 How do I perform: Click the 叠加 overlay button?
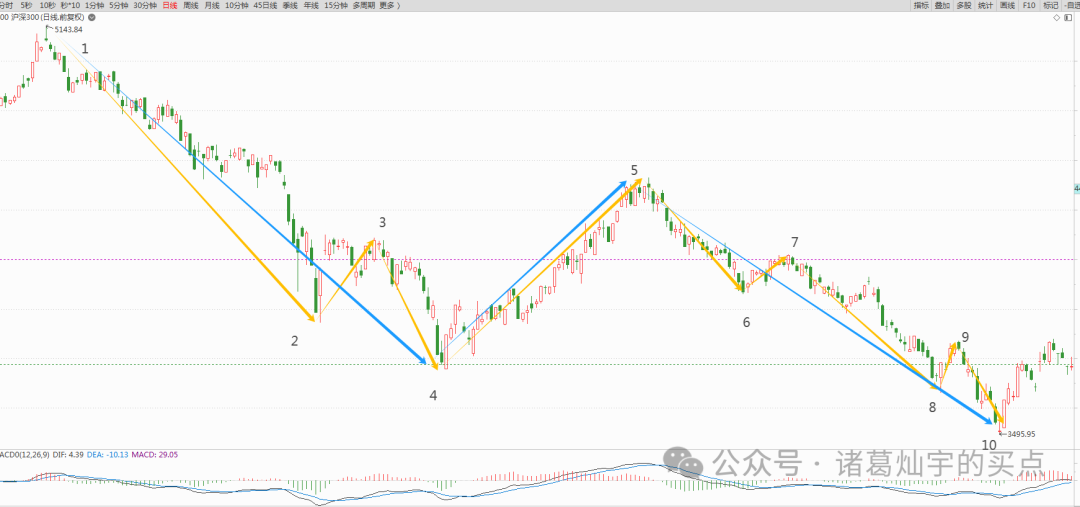click(942, 6)
